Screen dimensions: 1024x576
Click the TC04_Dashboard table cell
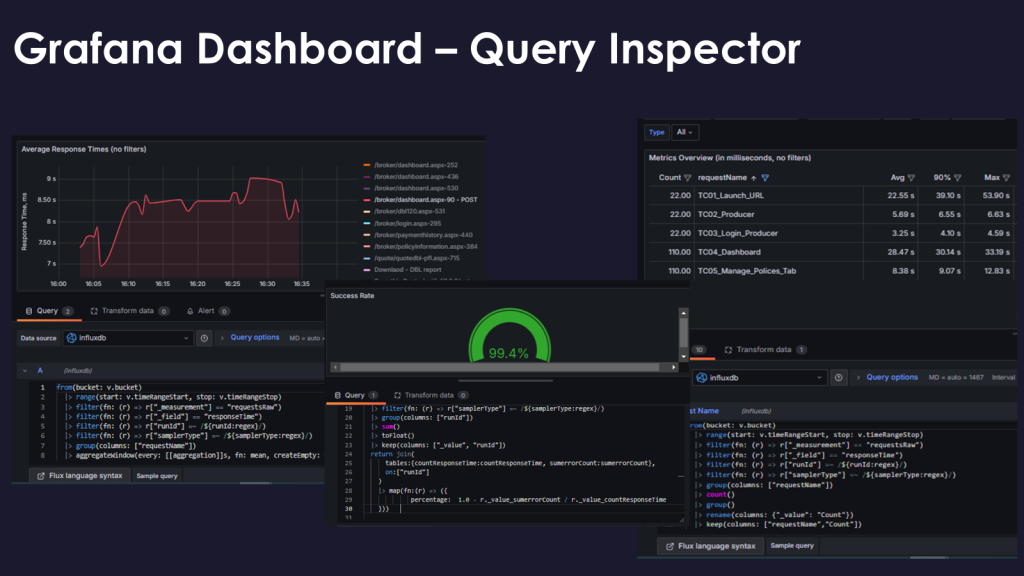click(729, 252)
